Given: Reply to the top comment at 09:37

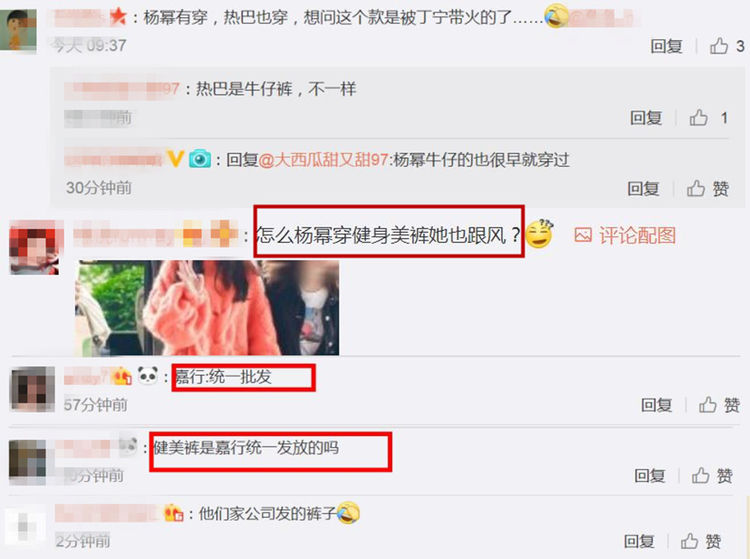Looking at the screenshot, I should (x=666, y=46).
